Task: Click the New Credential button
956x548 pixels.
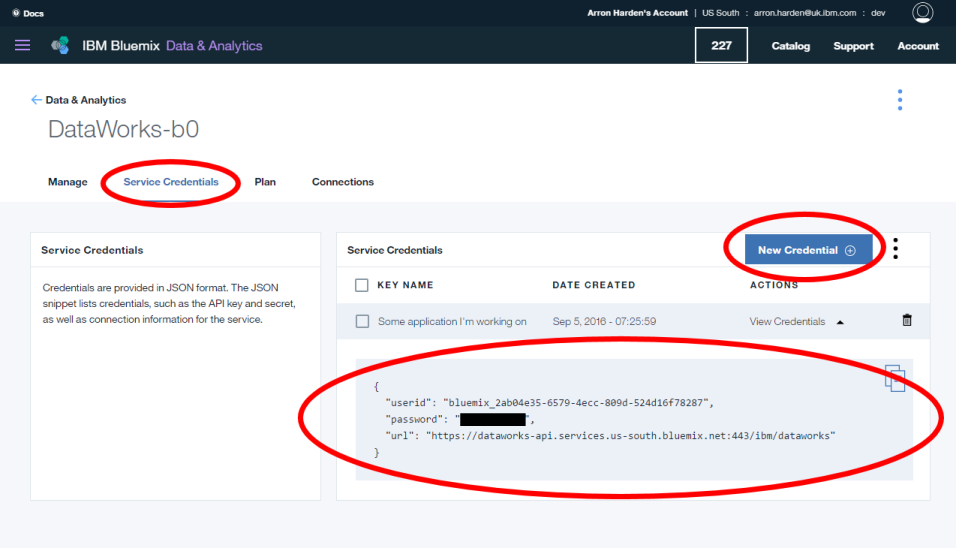Action: pos(808,250)
